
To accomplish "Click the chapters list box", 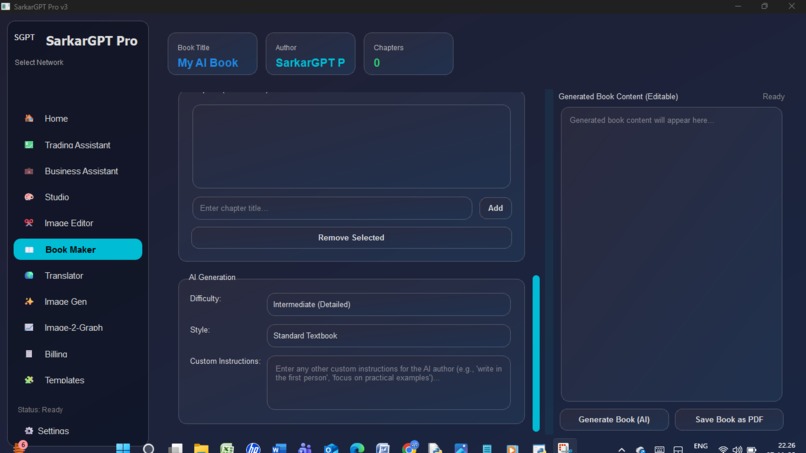I will tap(351, 147).
